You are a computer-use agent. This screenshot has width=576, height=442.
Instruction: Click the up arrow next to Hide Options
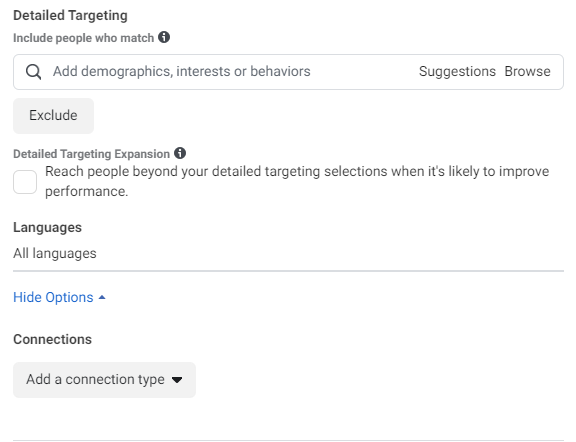[102, 297]
